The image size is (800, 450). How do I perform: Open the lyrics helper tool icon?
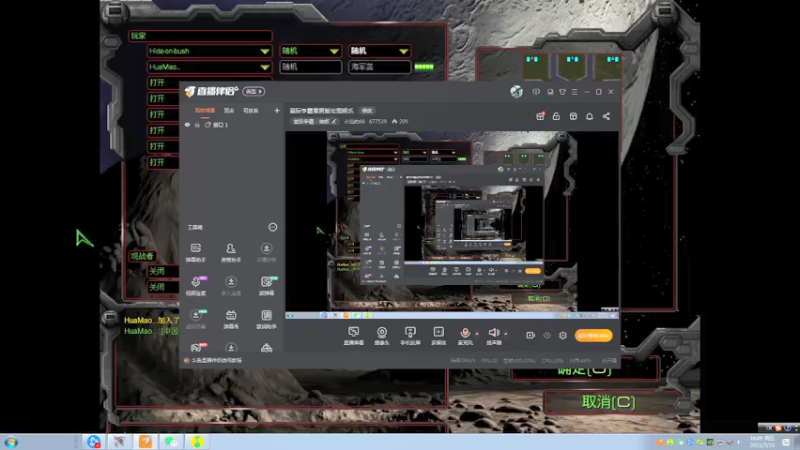pos(266,319)
